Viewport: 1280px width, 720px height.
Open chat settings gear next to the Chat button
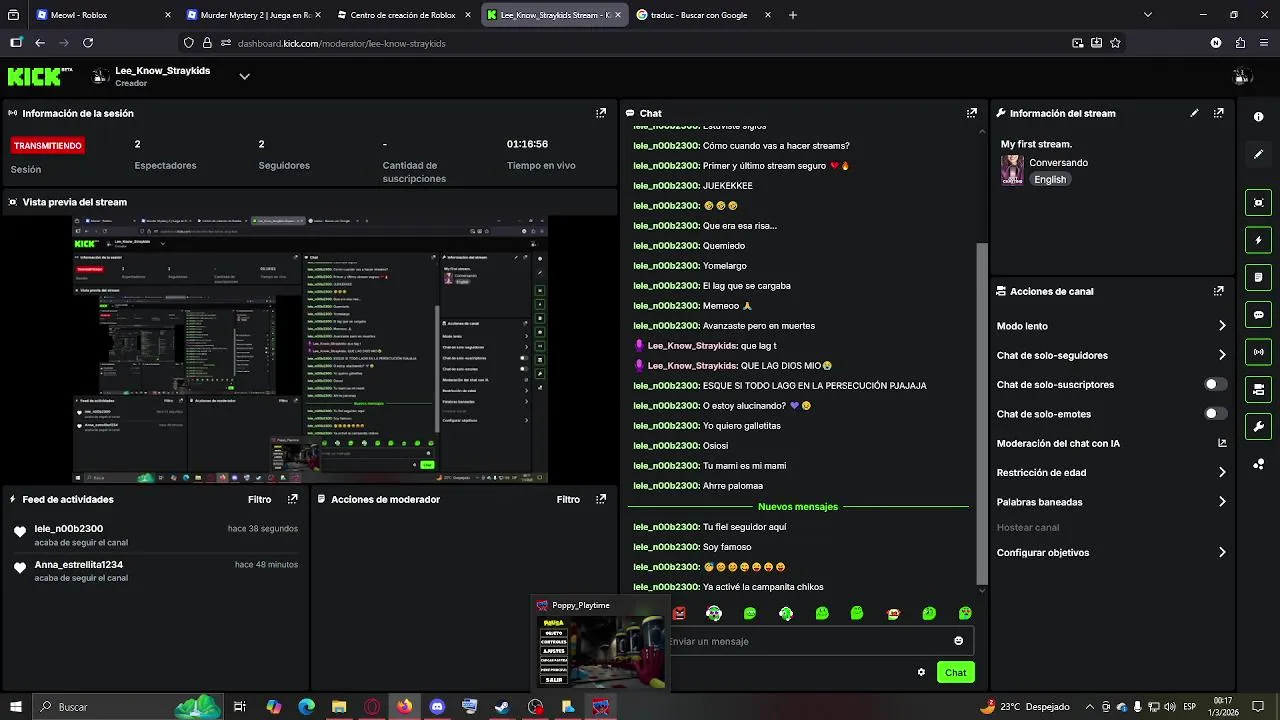[x=921, y=672]
